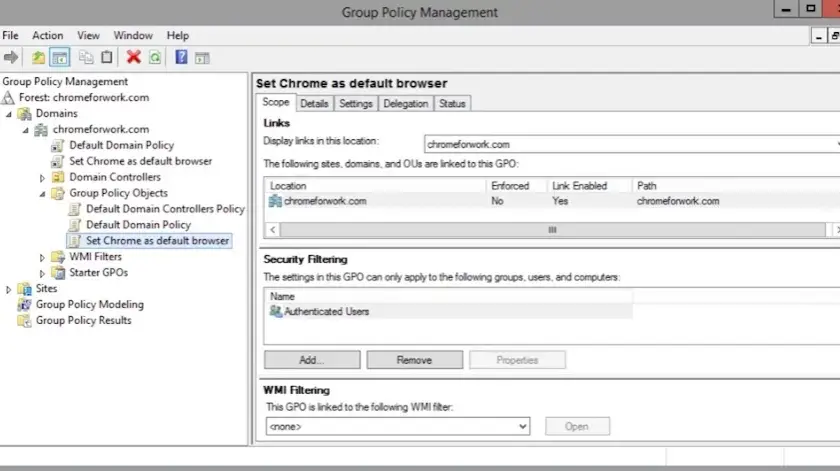This screenshot has height=471, width=840.
Task: Select linked GPO Set Chrome as default browser
Action: click(x=140, y=161)
